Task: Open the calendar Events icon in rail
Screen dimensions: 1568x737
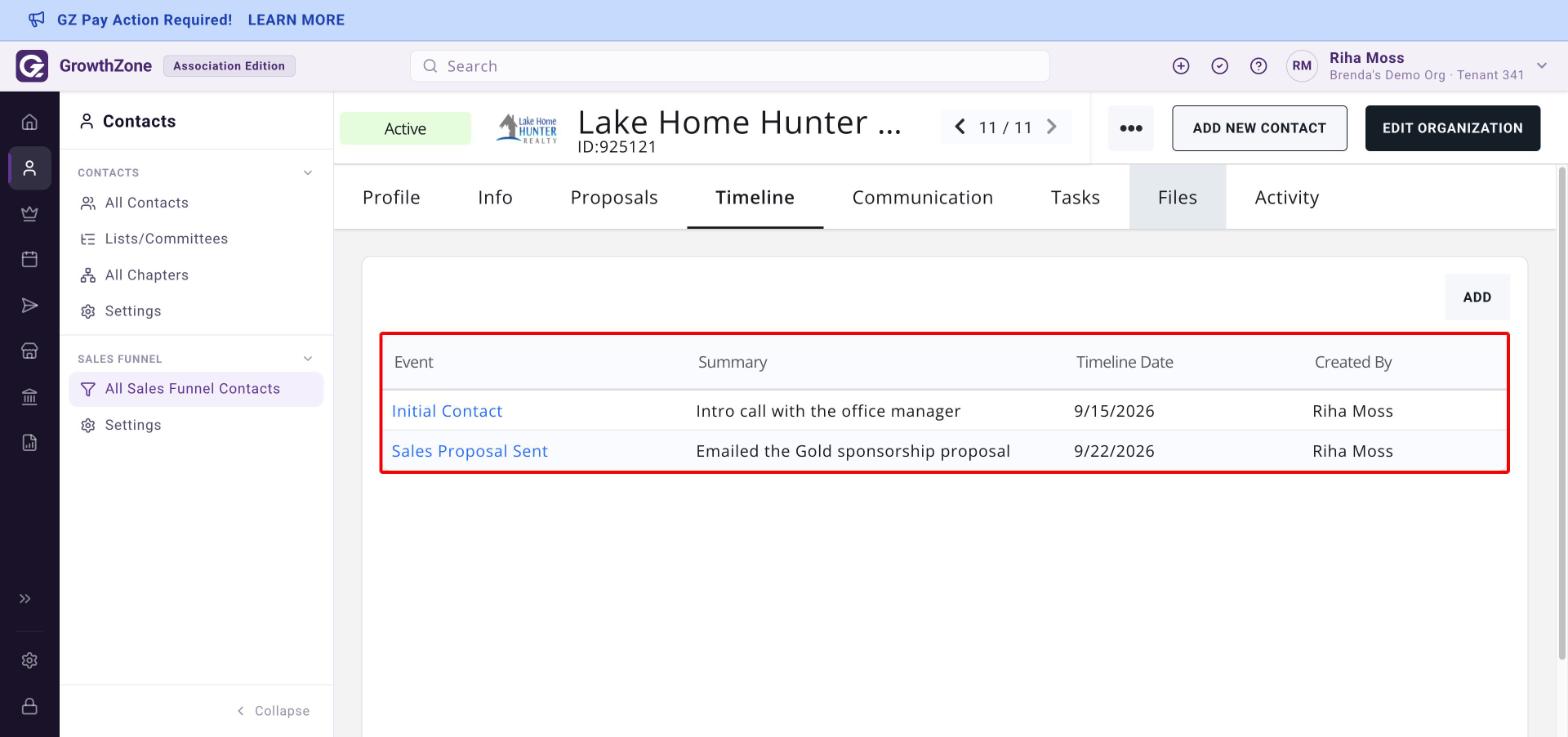Action: pyautogui.click(x=29, y=259)
